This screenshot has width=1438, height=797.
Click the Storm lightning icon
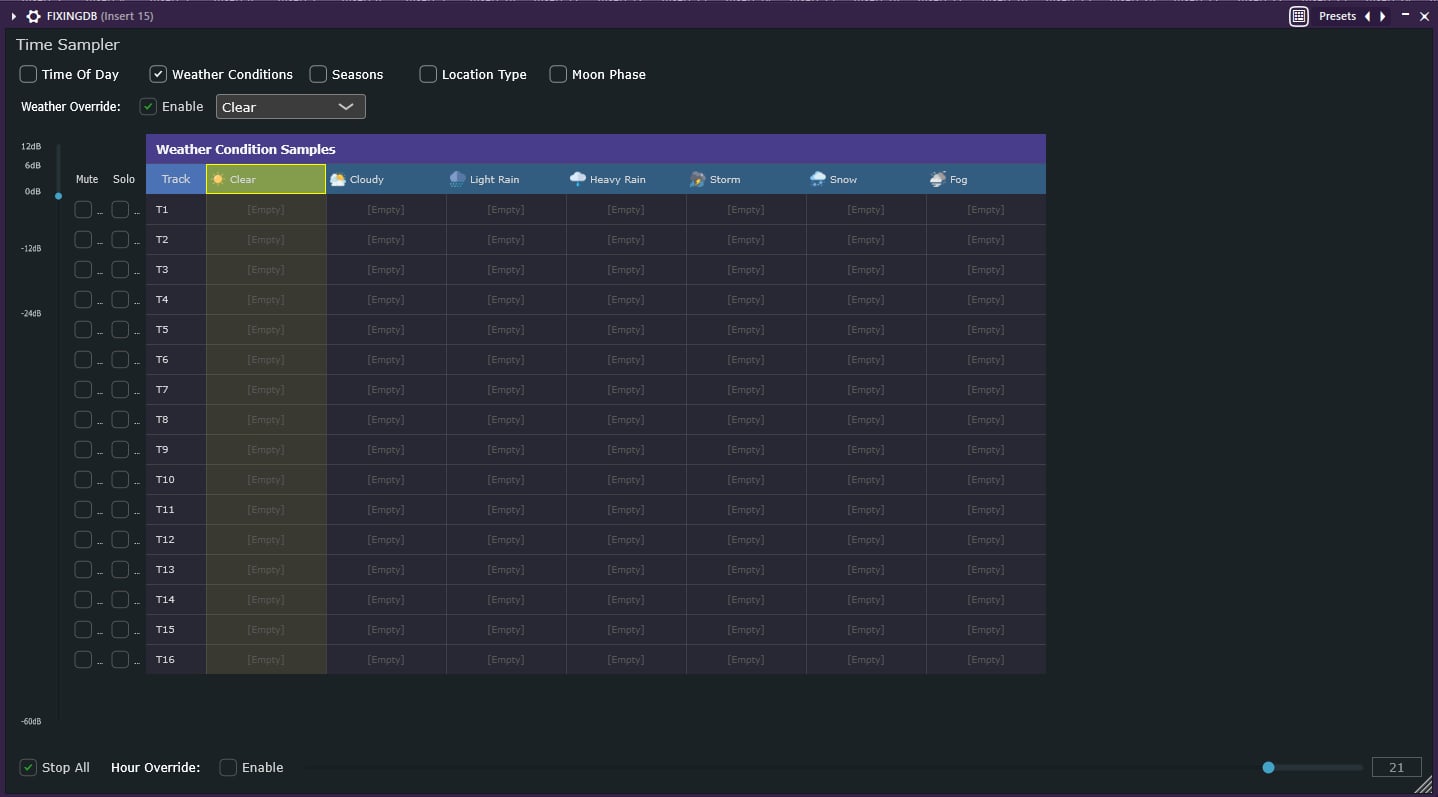(x=698, y=179)
